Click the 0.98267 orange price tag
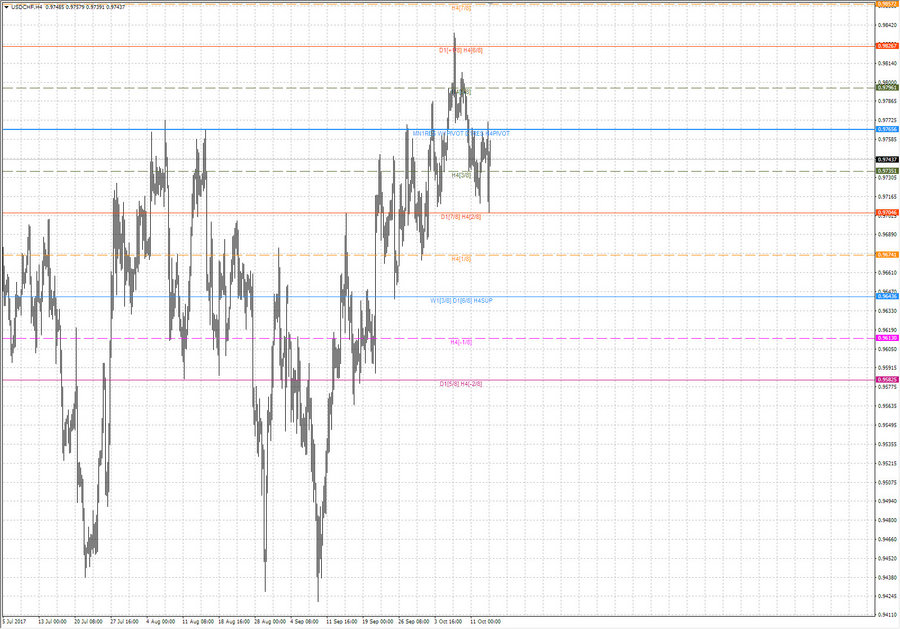This screenshot has height=629, width=900. [x=887, y=46]
